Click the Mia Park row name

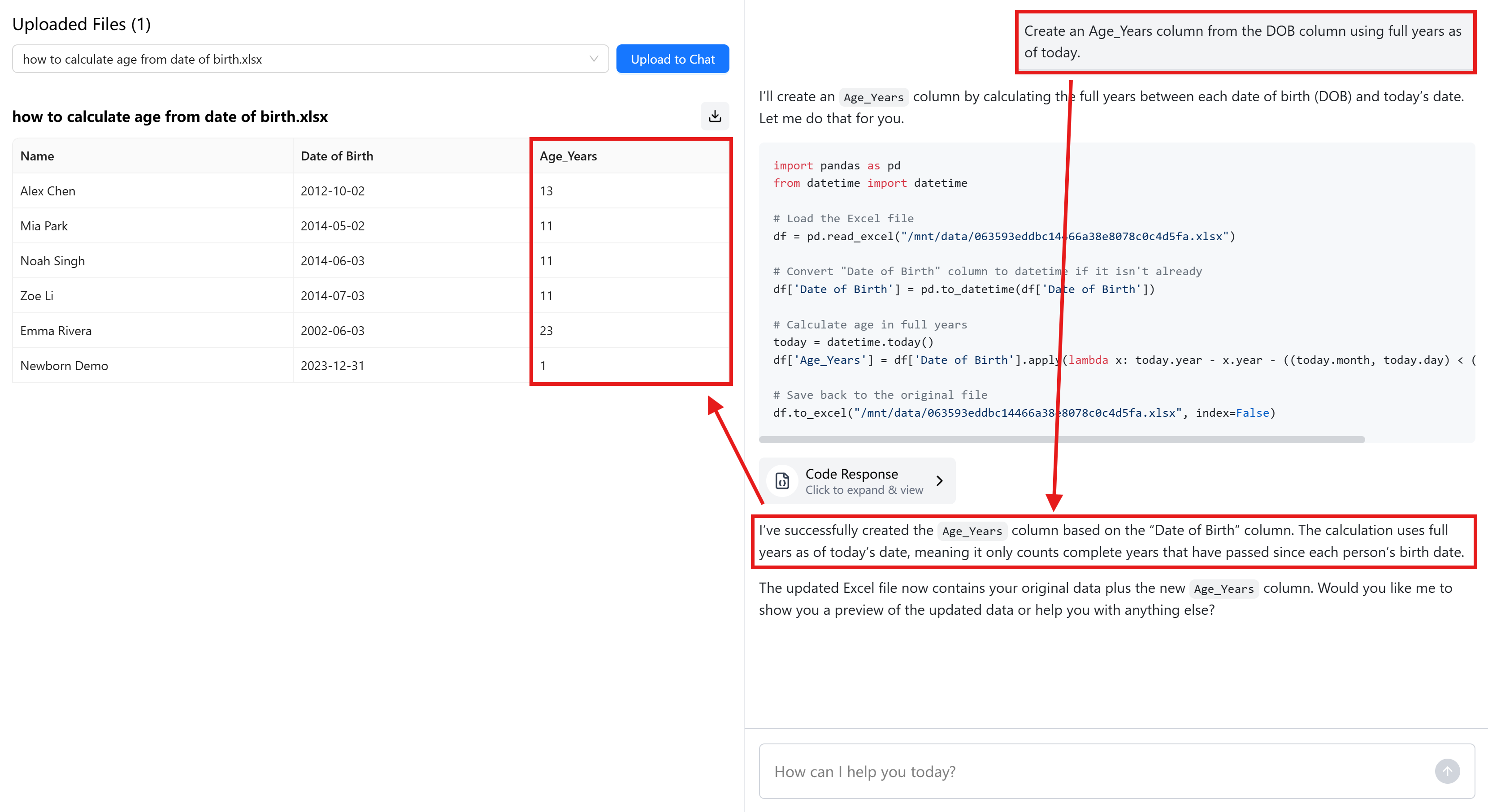coord(44,226)
